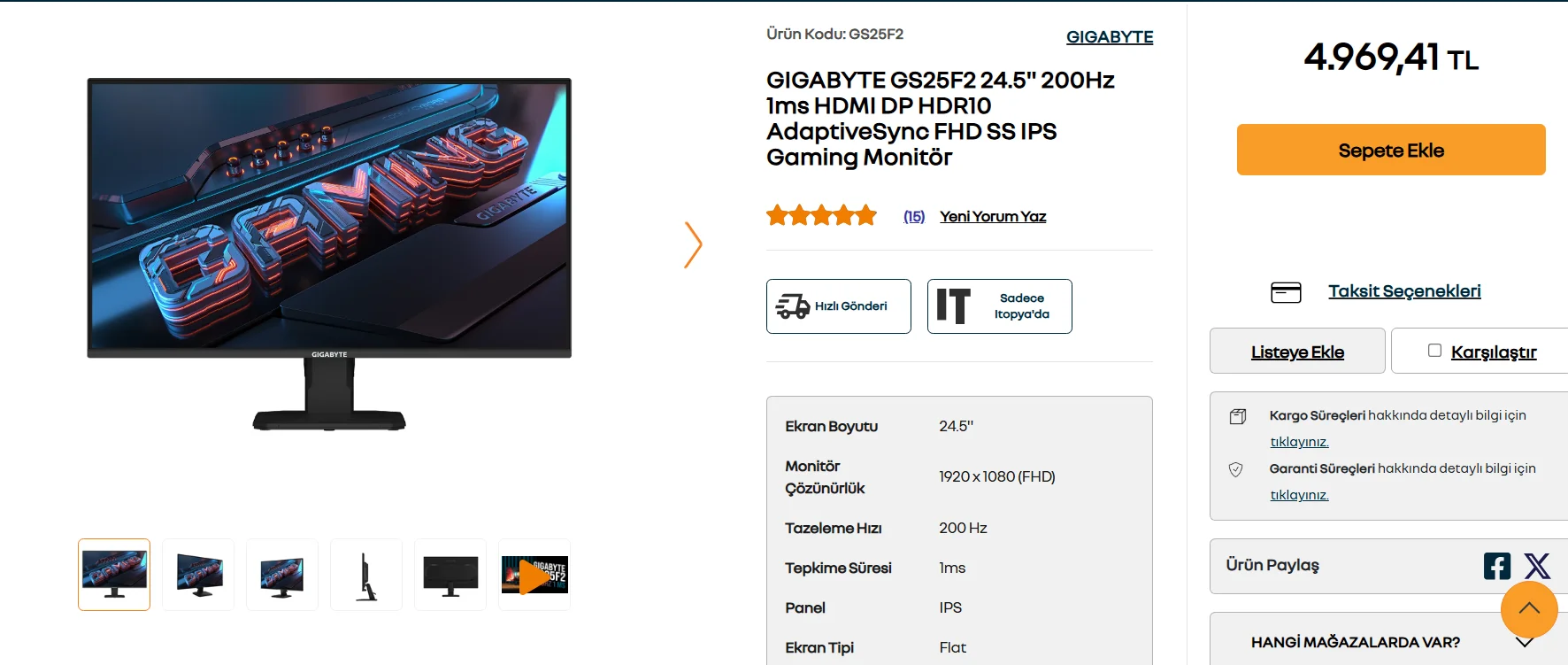Screen dimensions: 1568x665
Task: Click the credit card installment icon
Action: pos(1286,292)
